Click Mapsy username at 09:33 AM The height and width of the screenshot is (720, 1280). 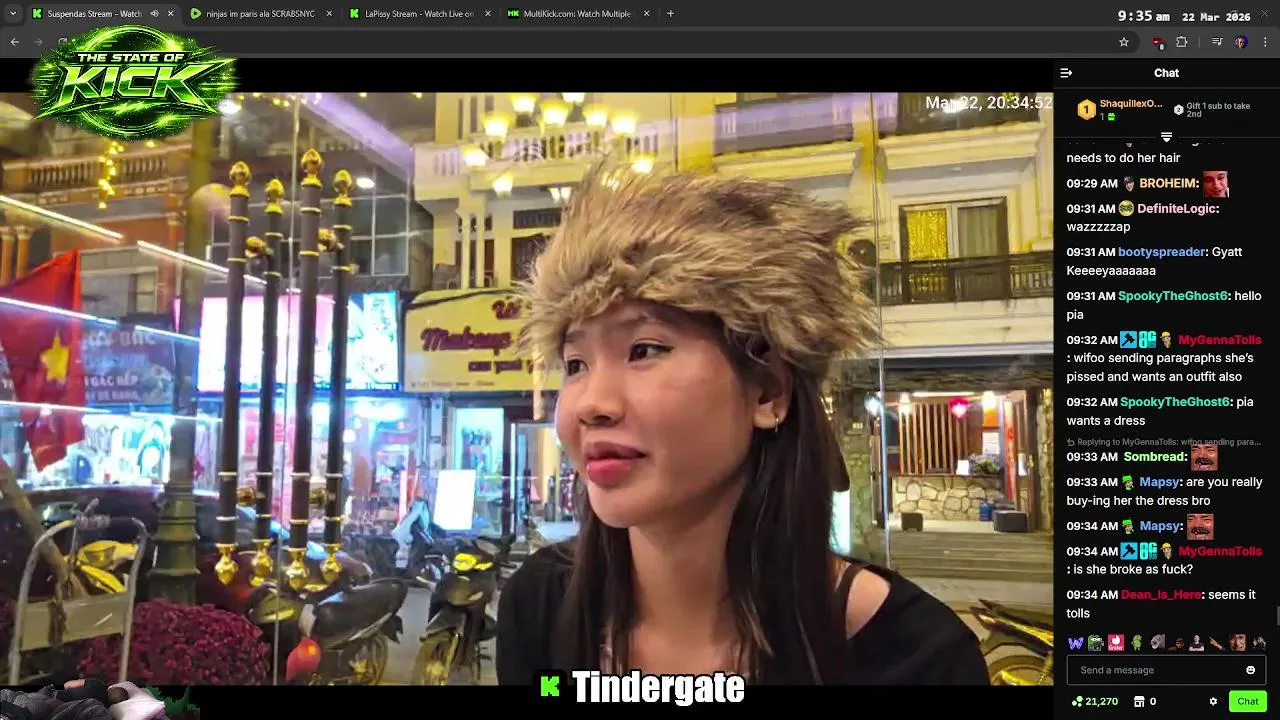[x=1159, y=482]
